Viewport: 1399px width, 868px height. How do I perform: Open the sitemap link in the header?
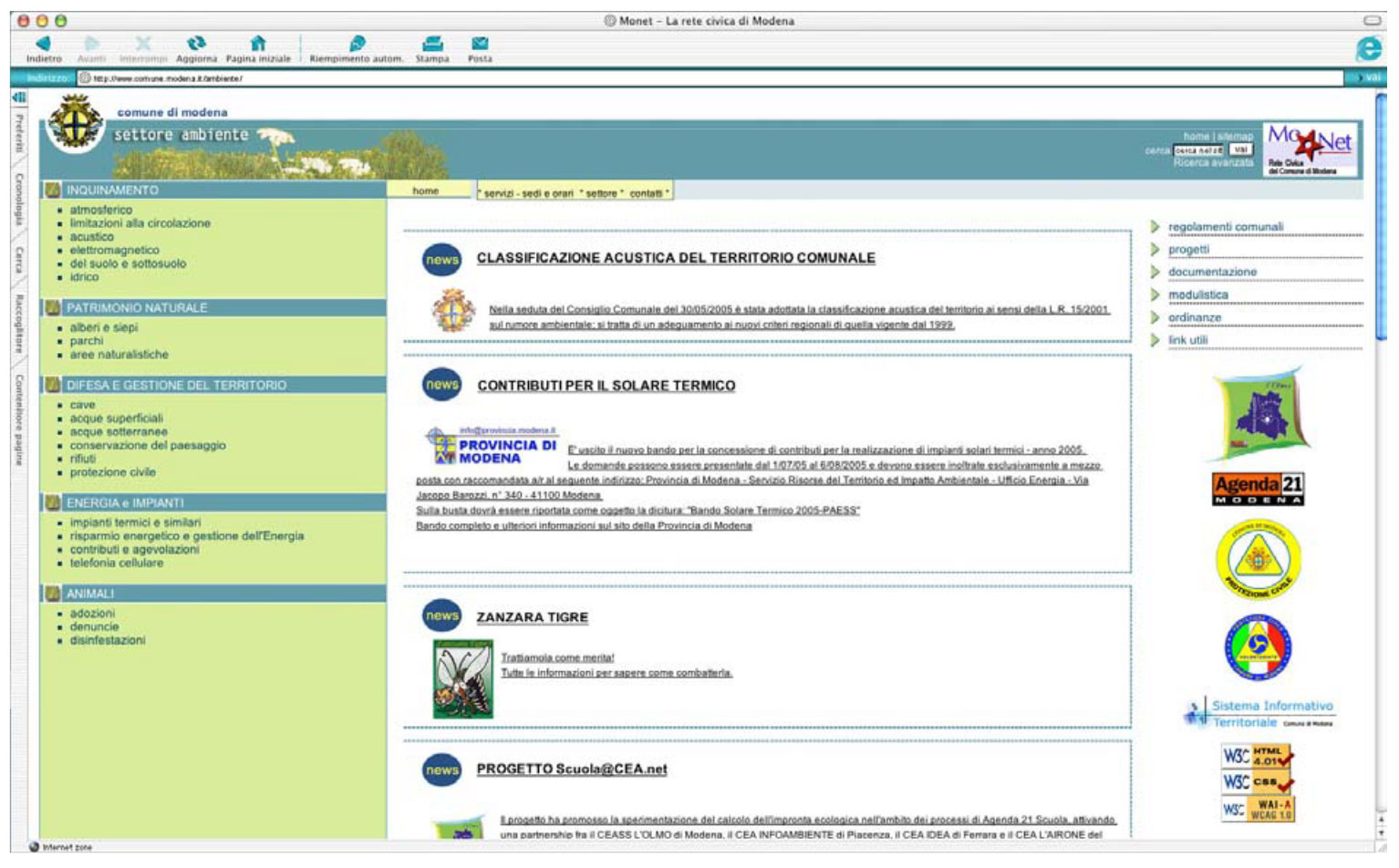coord(1236,137)
